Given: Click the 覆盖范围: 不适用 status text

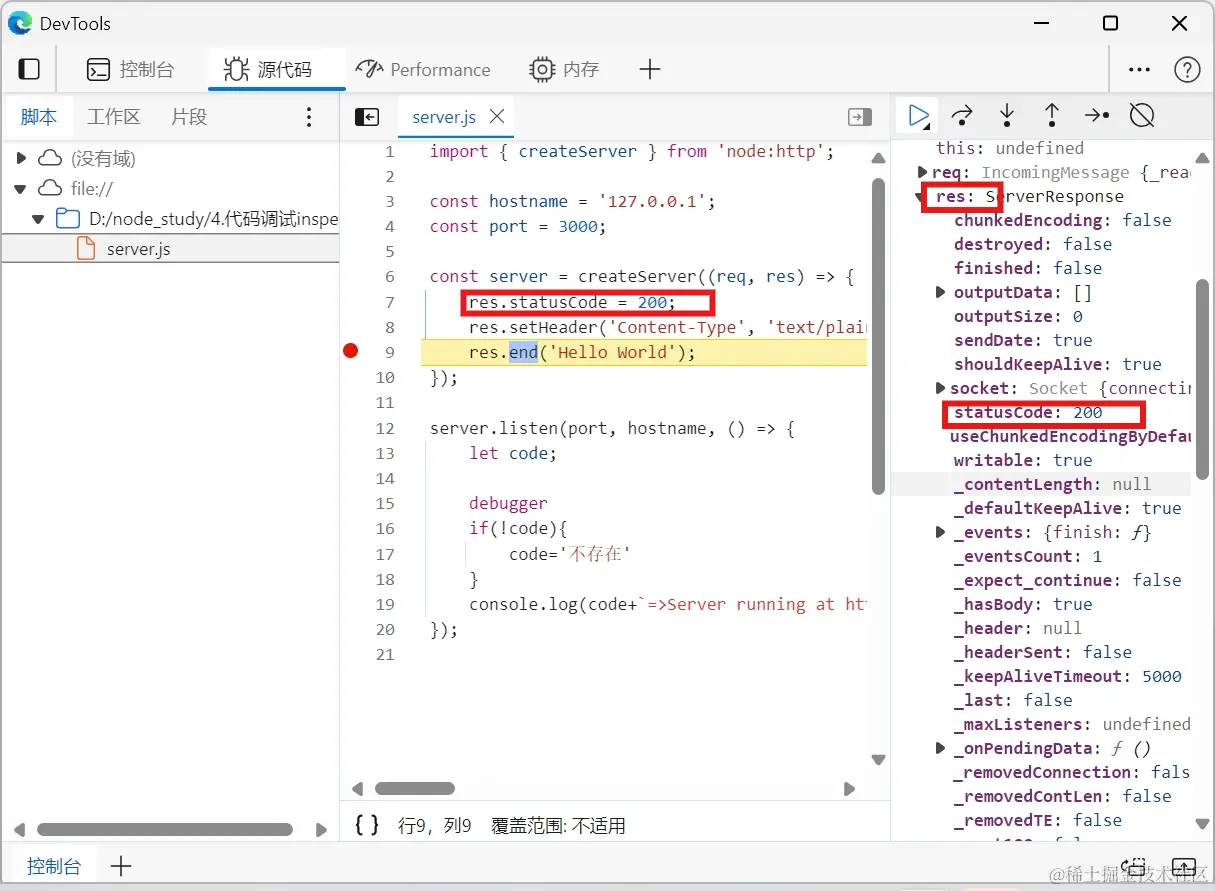Looking at the screenshot, I should 558,826.
